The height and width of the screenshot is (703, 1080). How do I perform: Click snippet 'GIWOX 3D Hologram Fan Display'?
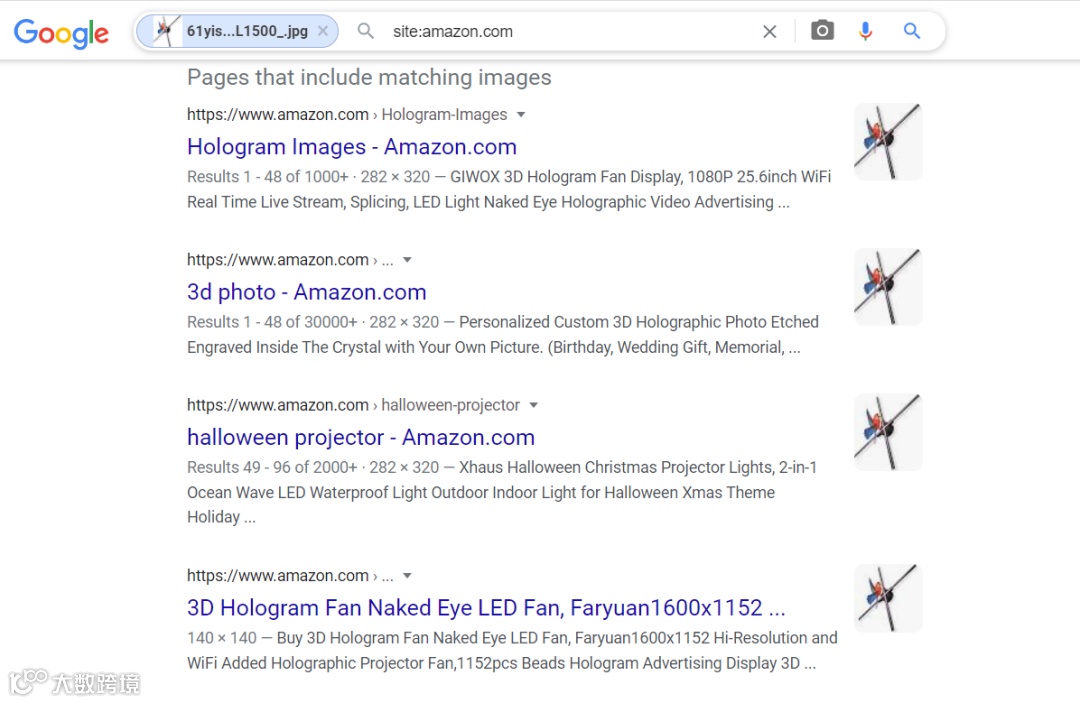(565, 177)
